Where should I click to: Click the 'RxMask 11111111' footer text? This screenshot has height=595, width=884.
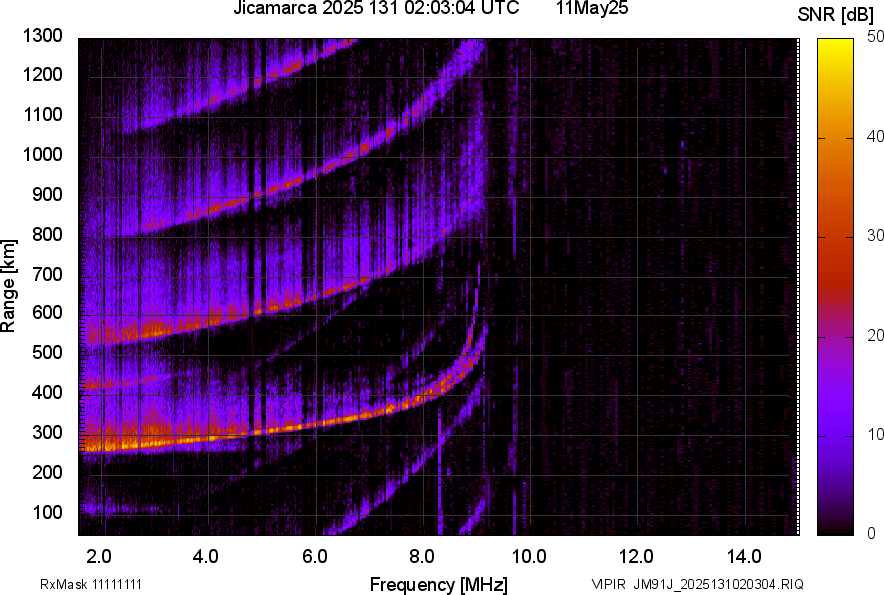[x=91, y=584]
